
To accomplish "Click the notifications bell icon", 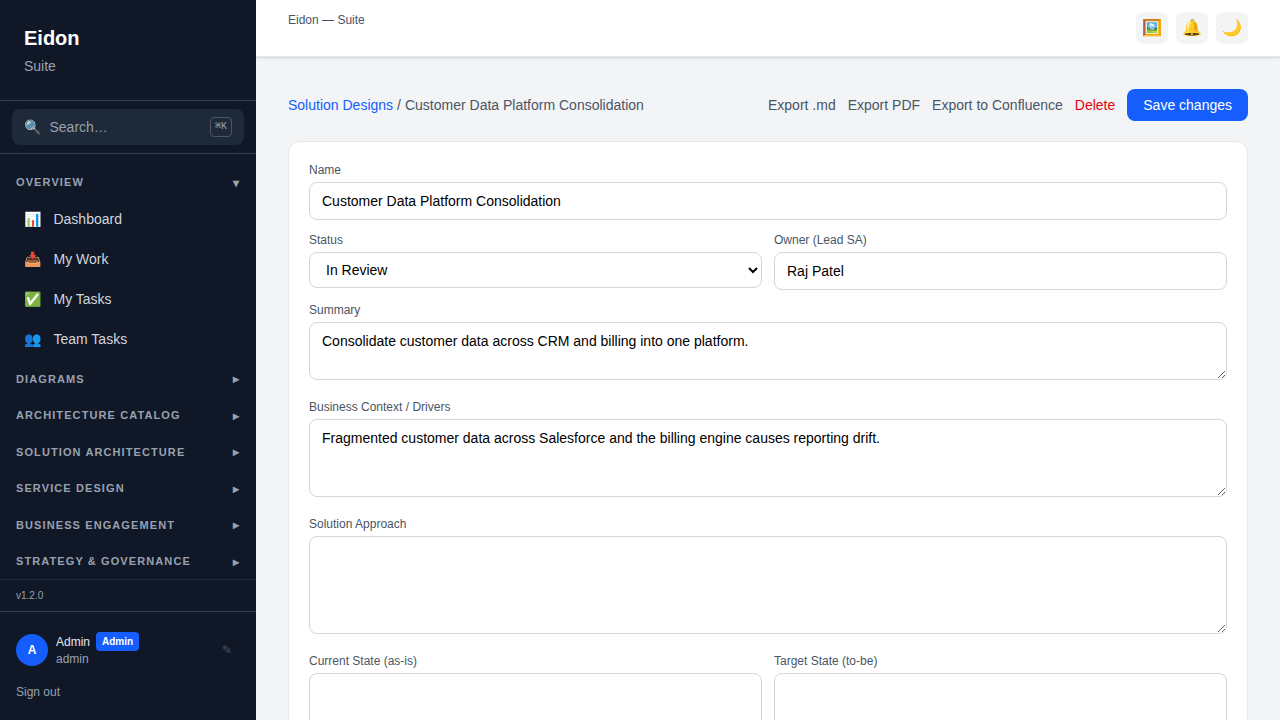I will [x=1192, y=28].
